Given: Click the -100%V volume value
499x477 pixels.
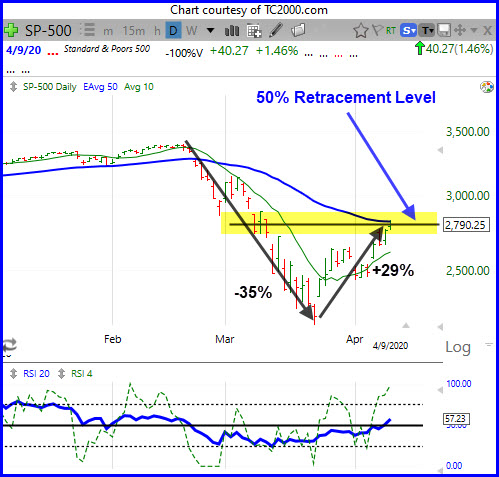Looking at the screenshot, I should tap(184, 53).
